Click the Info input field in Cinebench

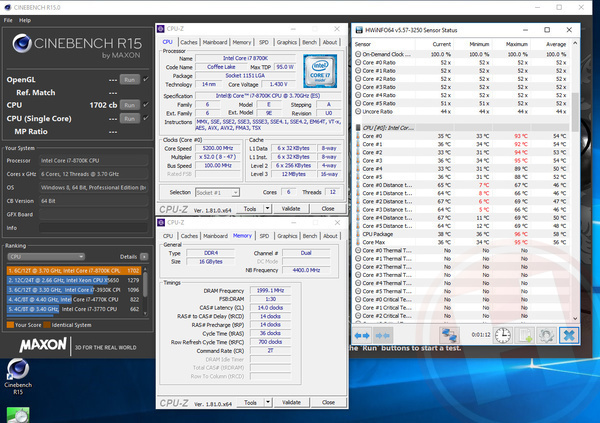point(93,228)
